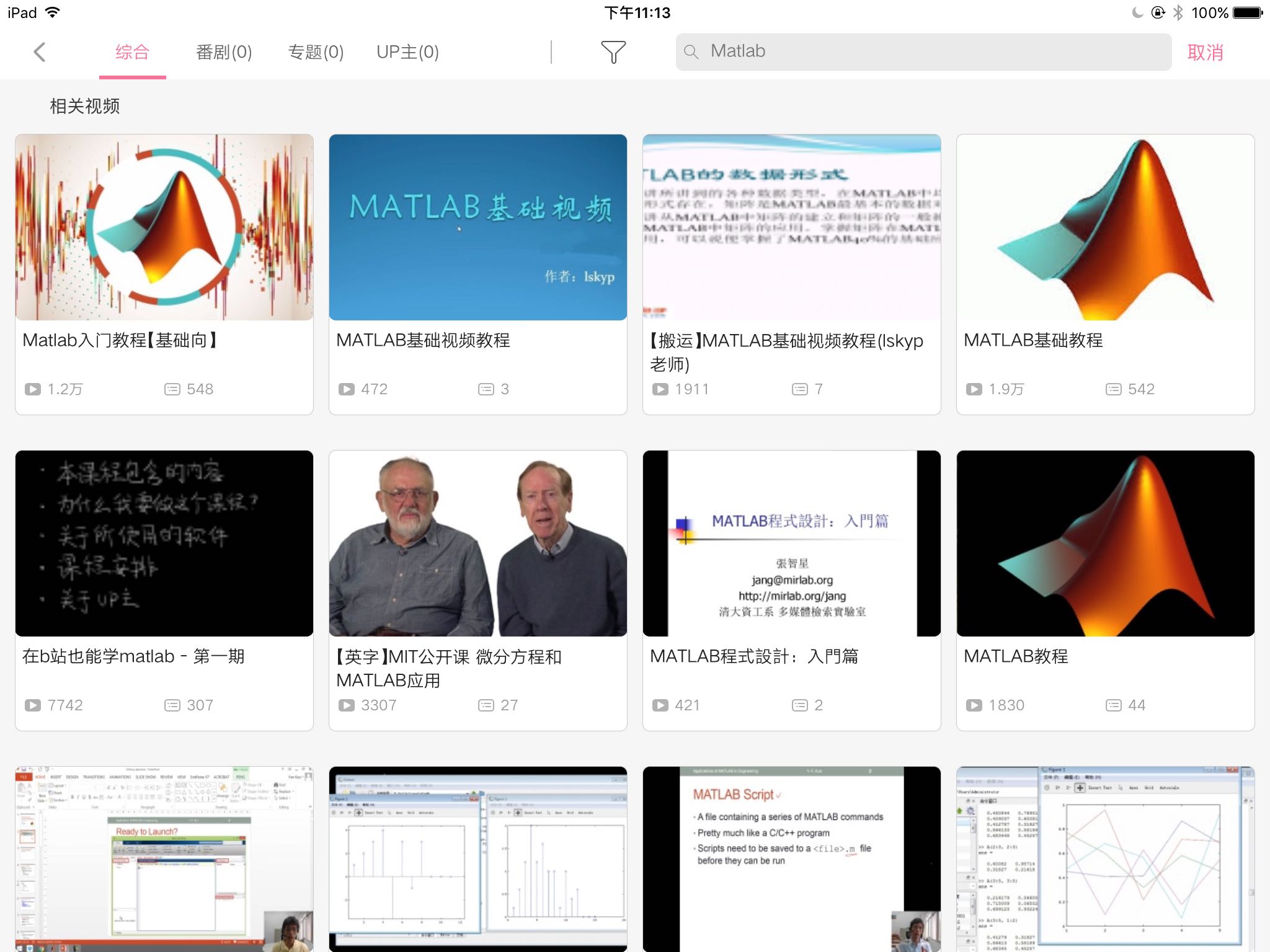Tap comment icon on 在b站也能学matlab card

click(x=172, y=705)
